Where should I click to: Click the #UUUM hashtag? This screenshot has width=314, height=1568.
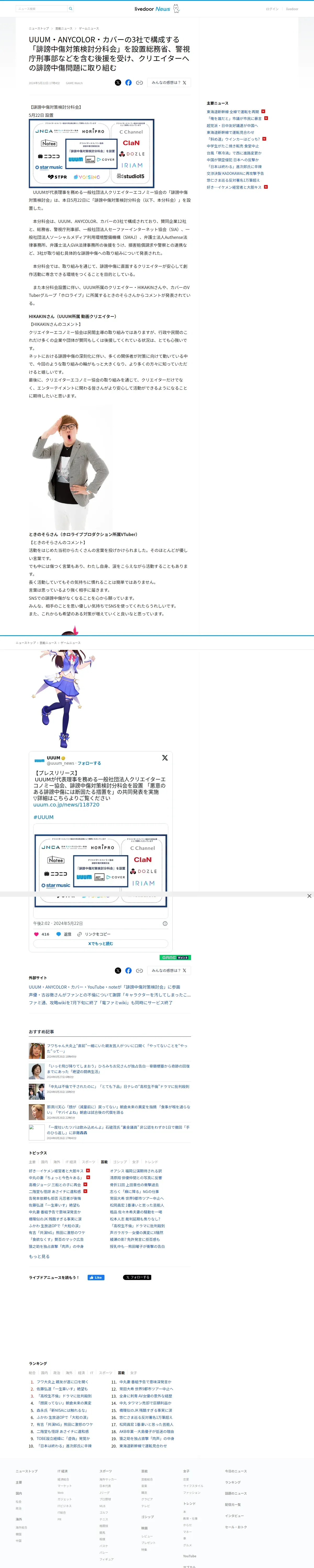click(43, 817)
